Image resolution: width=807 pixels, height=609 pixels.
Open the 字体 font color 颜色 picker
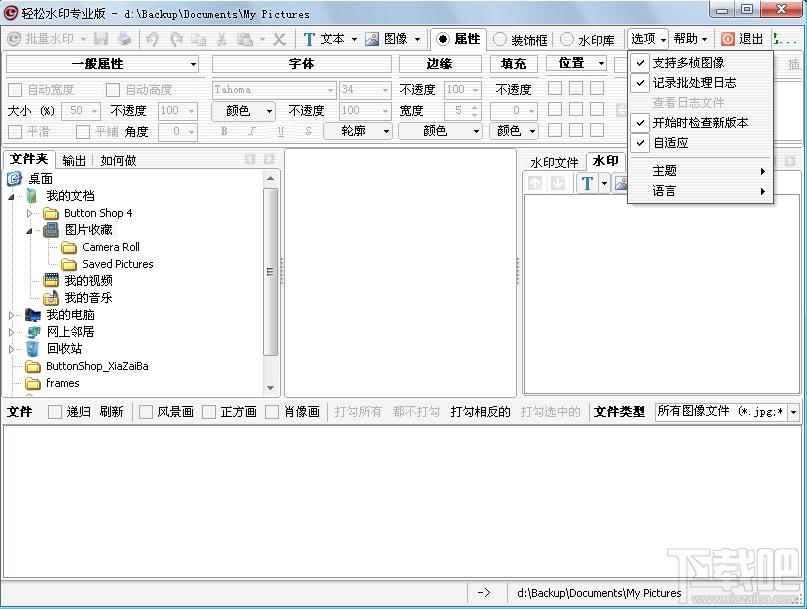[x=243, y=111]
